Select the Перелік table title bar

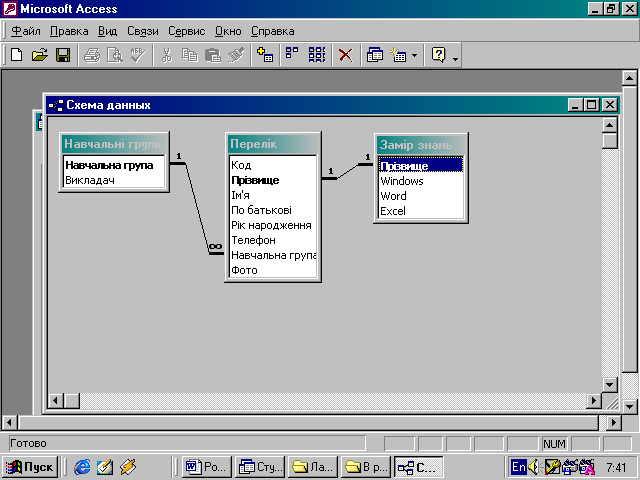pyautogui.click(x=273, y=144)
